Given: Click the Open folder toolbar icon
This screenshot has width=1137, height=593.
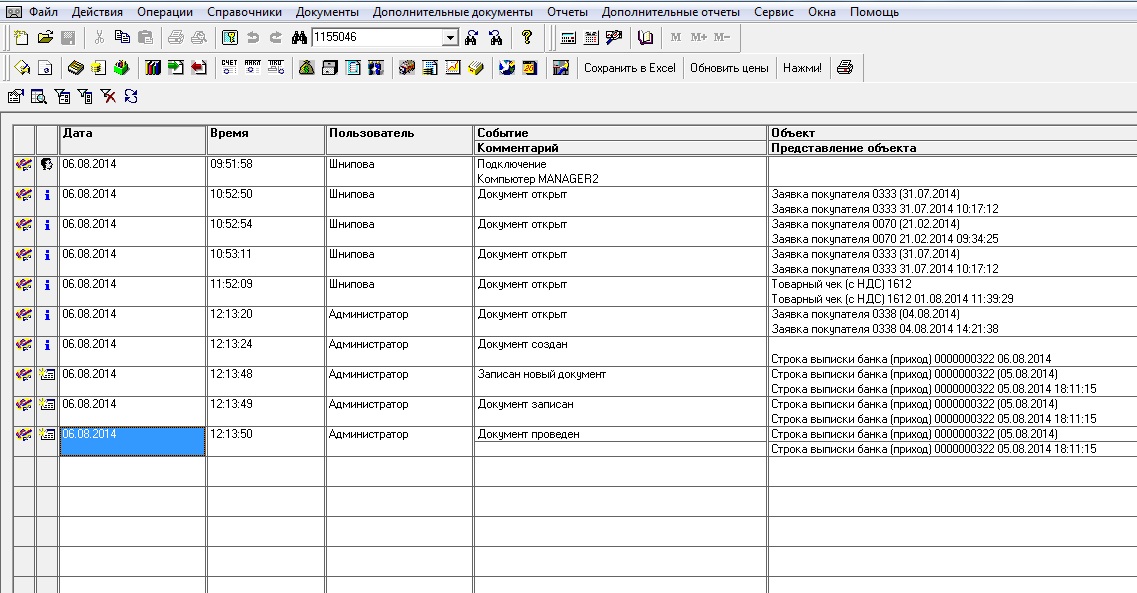Looking at the screenshot, I should pos(45,38).
